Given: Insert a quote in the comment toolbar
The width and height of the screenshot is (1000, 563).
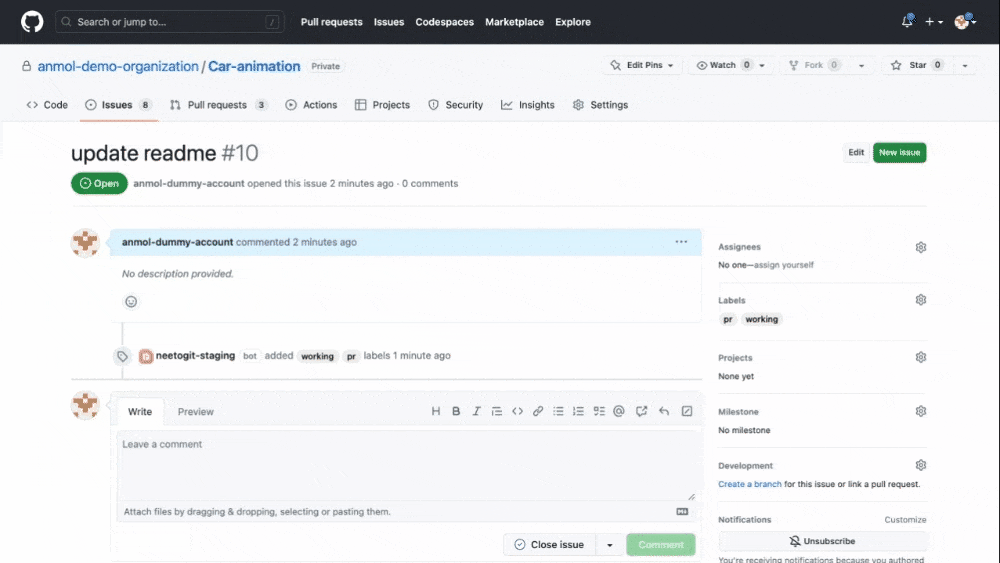Looking at the screenshot, I should (497, 411).
